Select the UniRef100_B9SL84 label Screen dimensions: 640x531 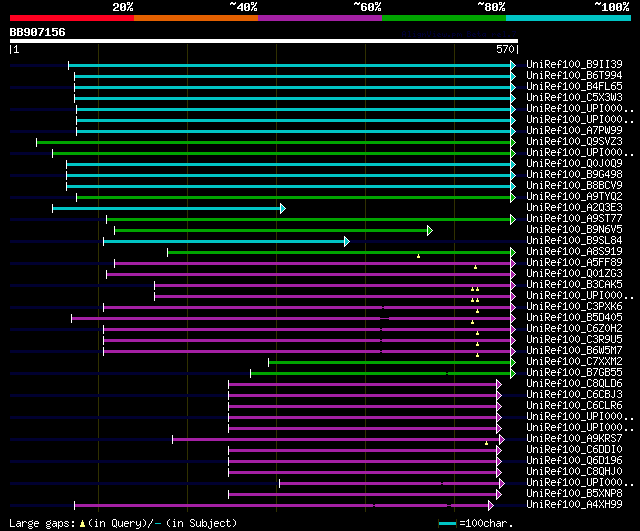(x=574, y=241)
